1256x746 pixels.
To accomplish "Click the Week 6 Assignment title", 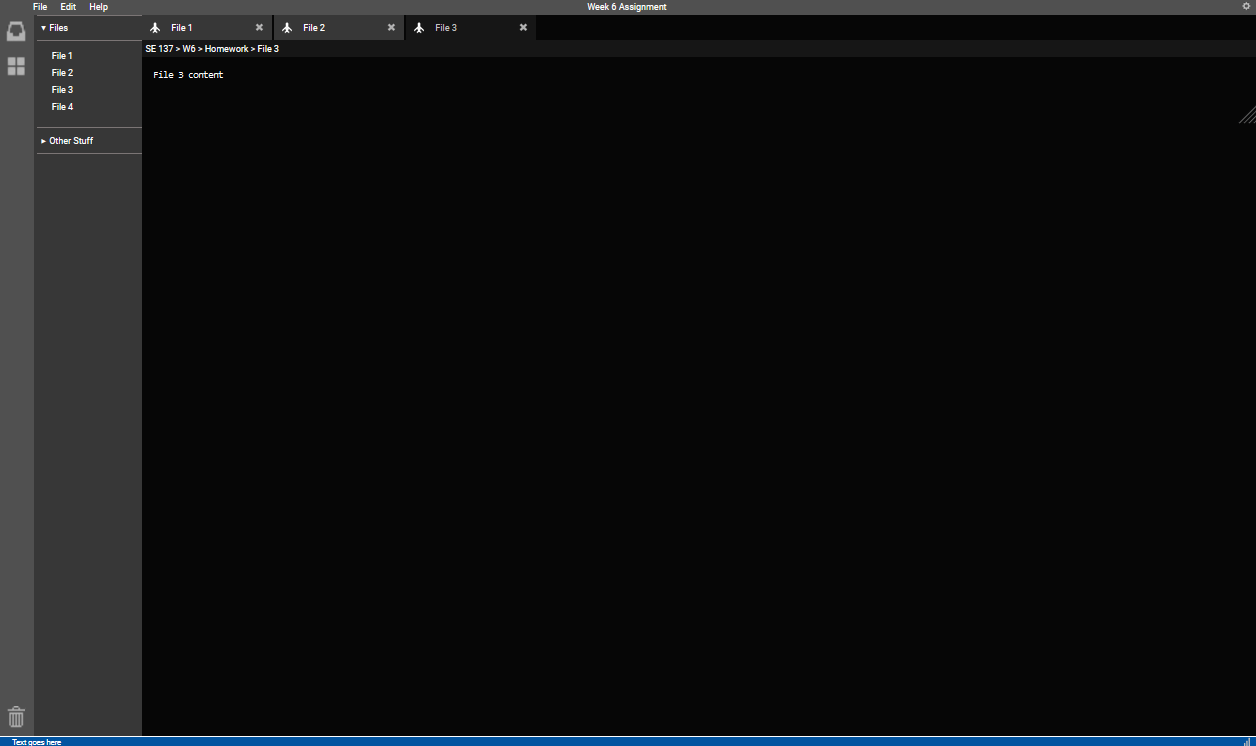I will pyautogui.click(x=627, y=7).
